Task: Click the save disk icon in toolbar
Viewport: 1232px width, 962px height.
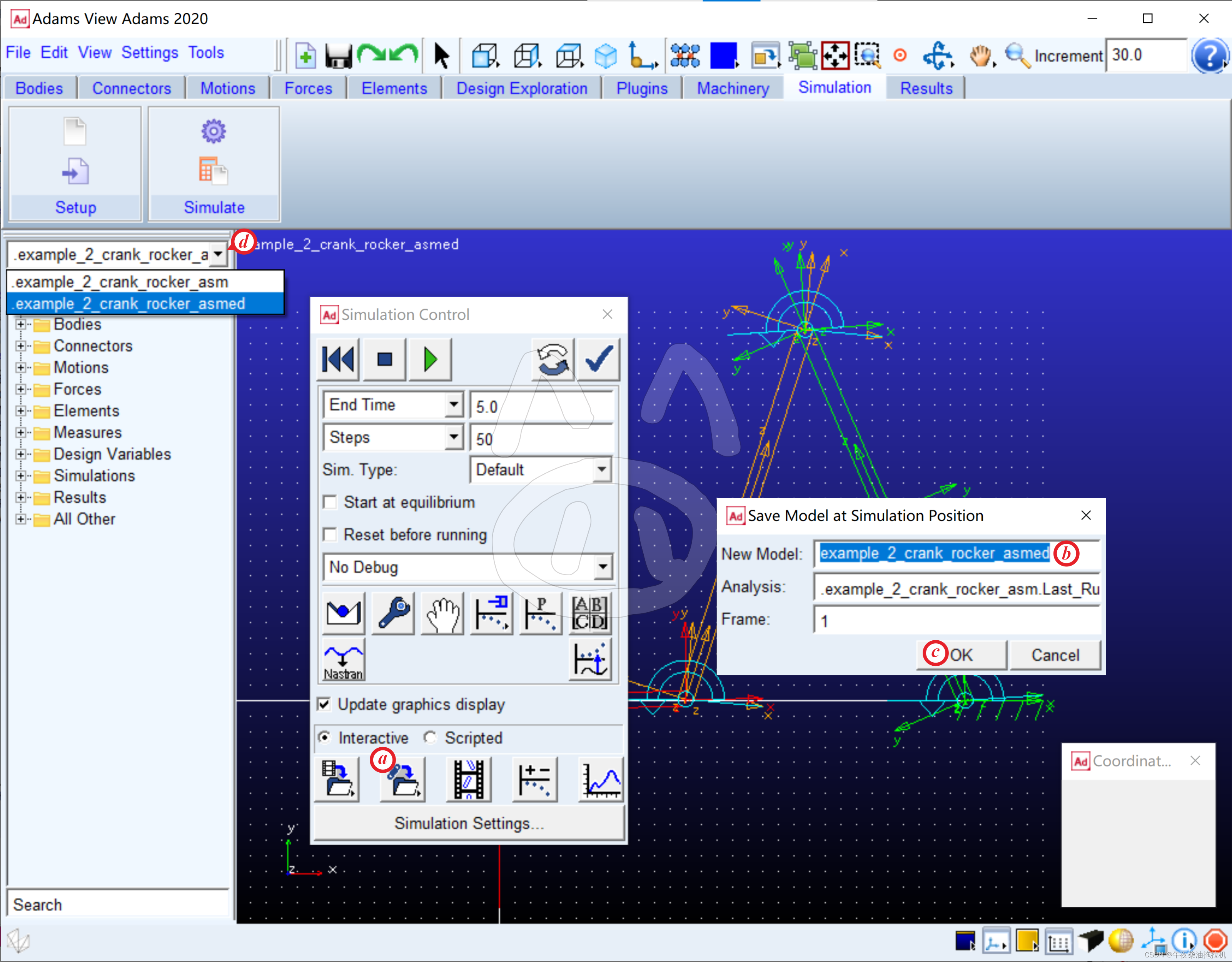Action: [339, 56]
